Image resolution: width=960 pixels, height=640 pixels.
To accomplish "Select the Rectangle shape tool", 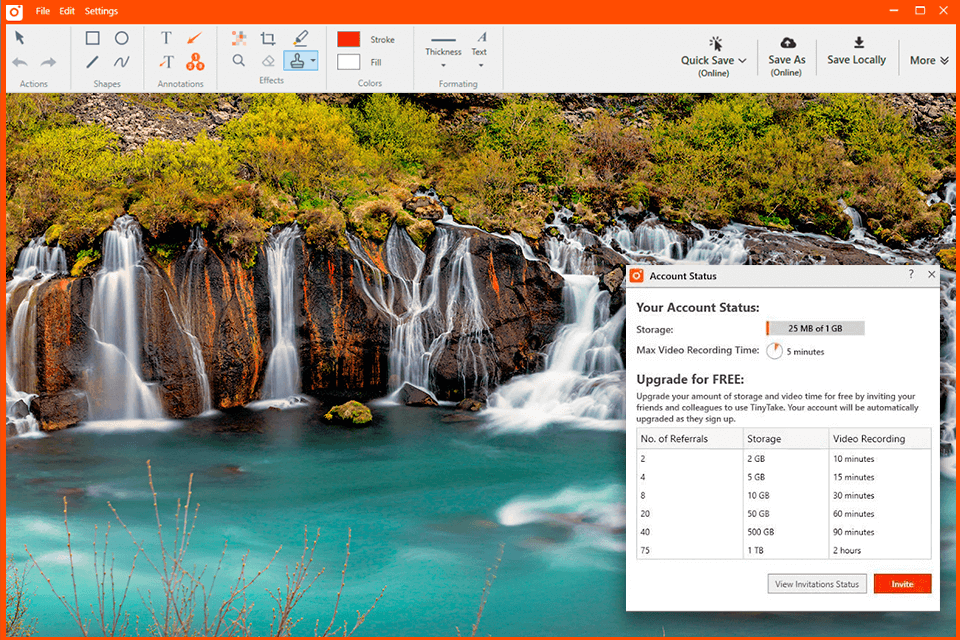I will (x=93, y=38).
